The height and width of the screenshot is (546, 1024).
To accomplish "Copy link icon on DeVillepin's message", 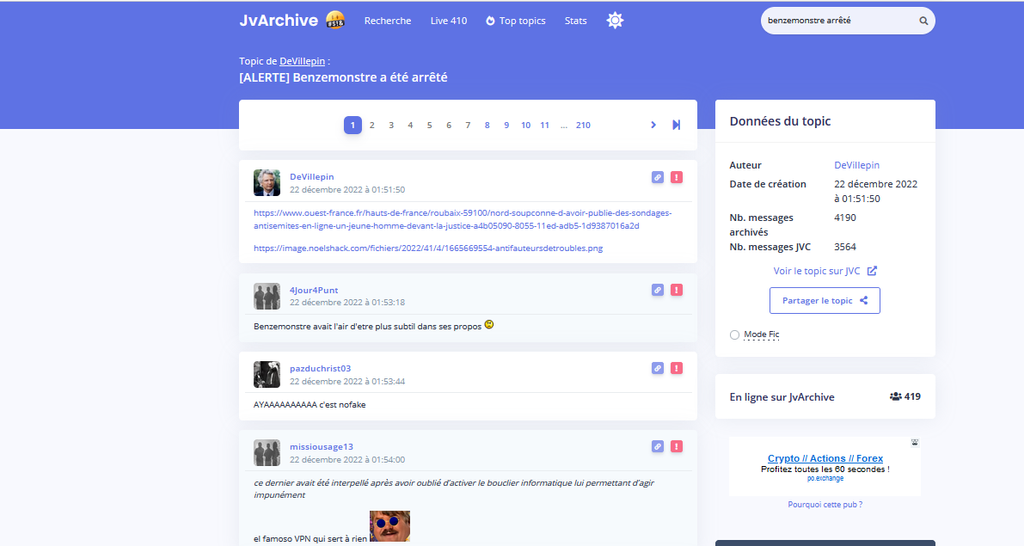I will (657, 177).
